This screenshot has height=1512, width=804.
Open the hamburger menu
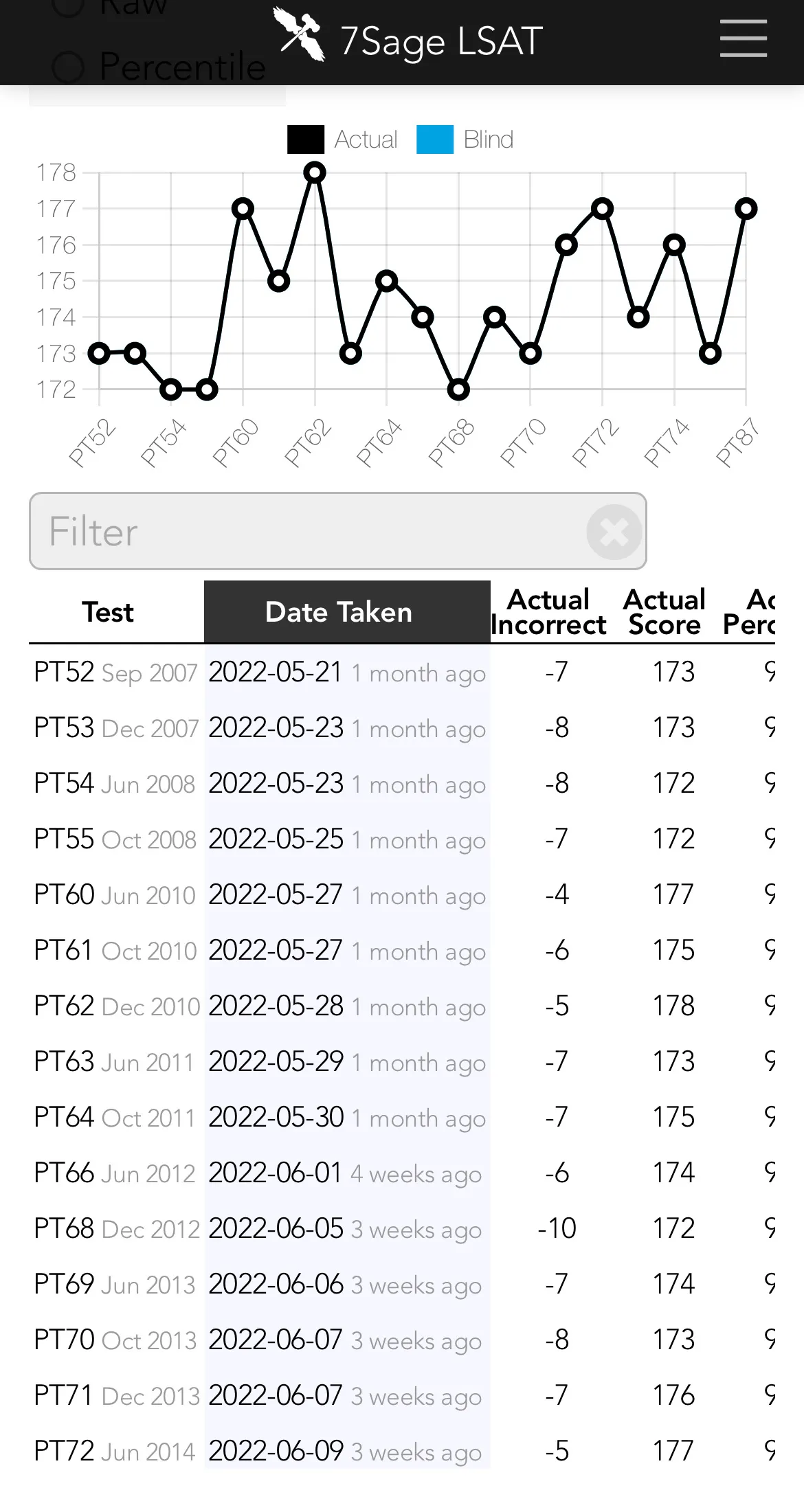[743, 38]
